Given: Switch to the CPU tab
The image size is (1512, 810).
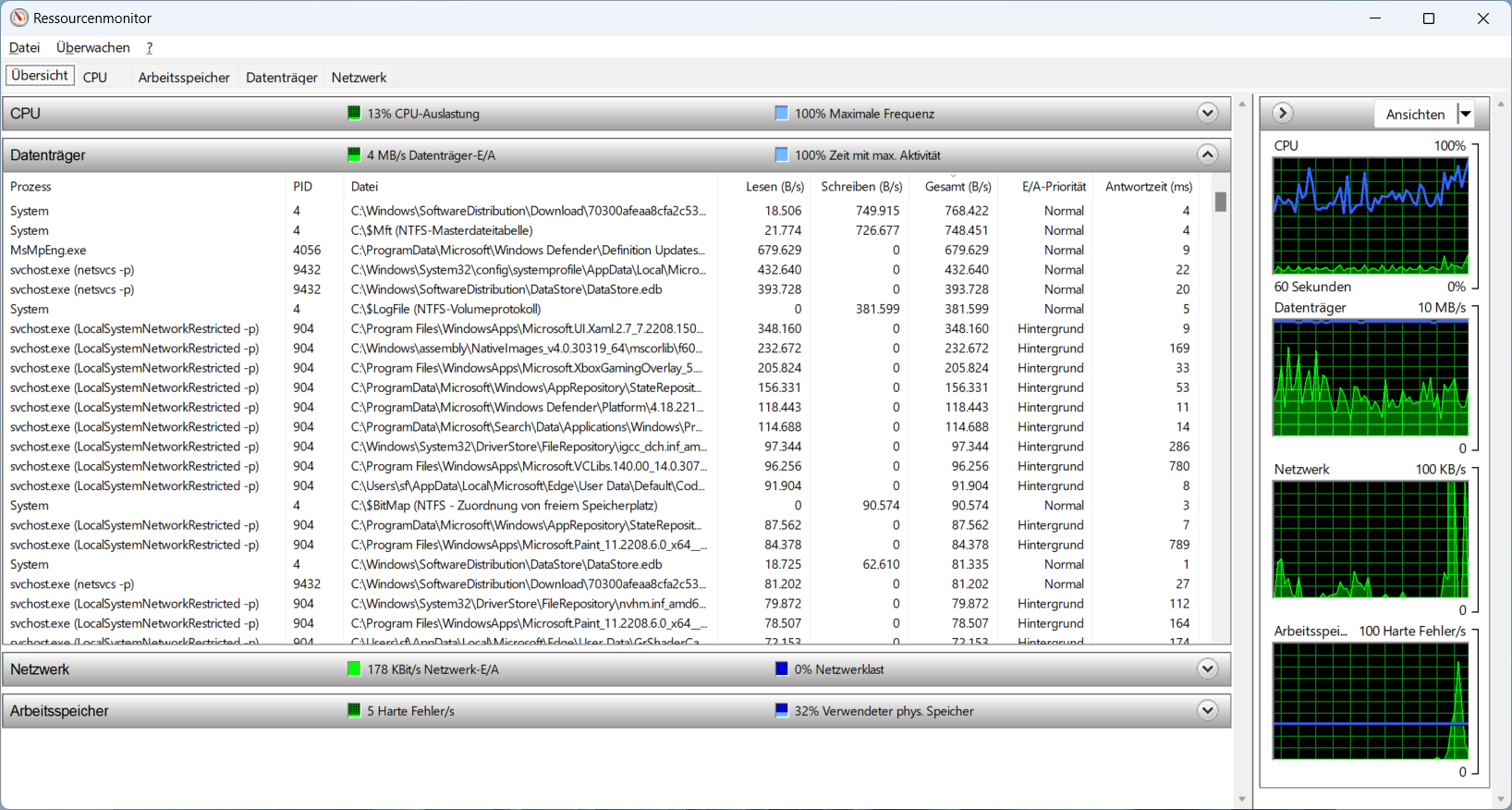Looking at the screenshot, I should click(x=95, y=78).
